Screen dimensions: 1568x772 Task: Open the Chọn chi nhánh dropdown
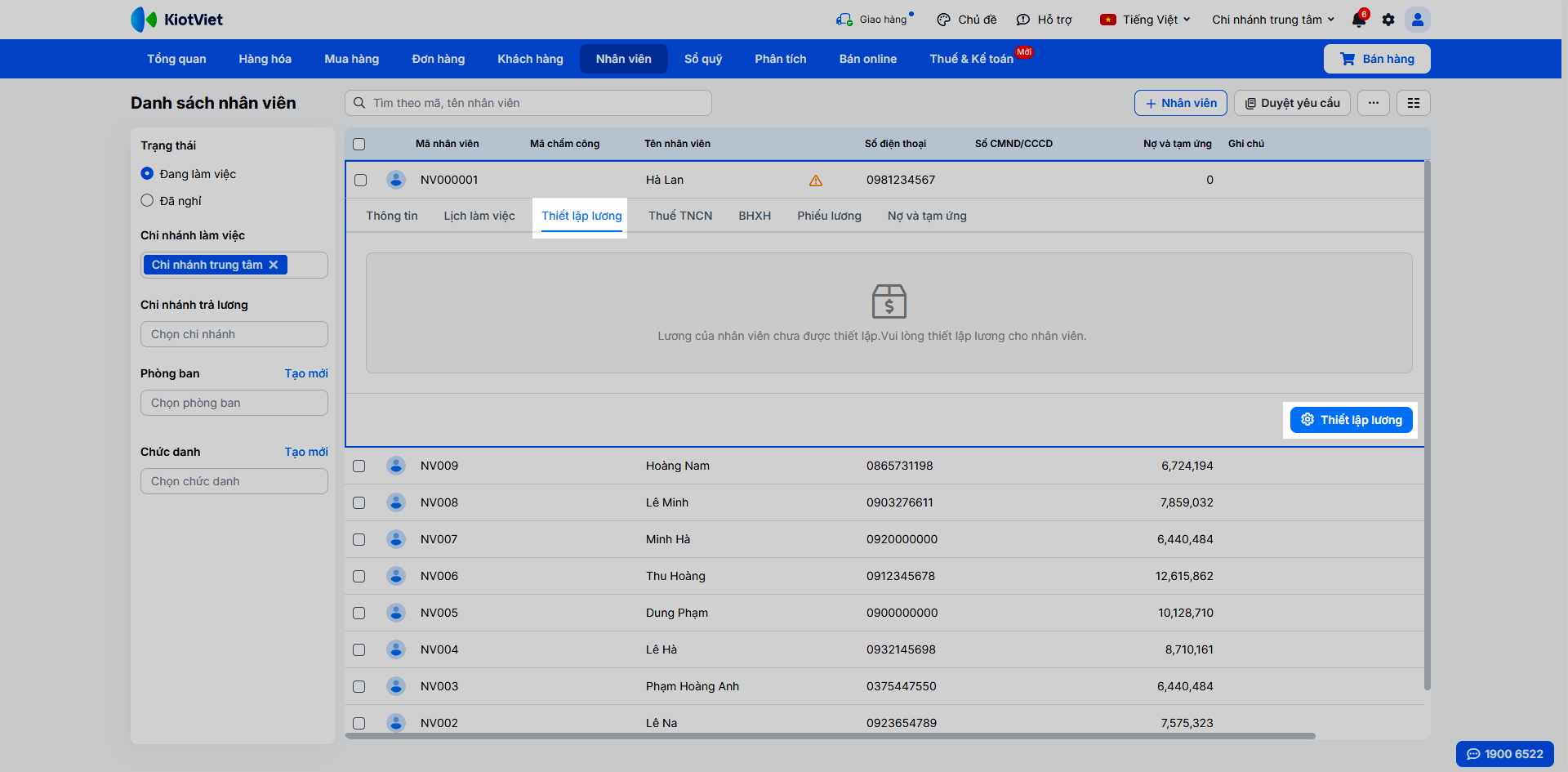234,334
